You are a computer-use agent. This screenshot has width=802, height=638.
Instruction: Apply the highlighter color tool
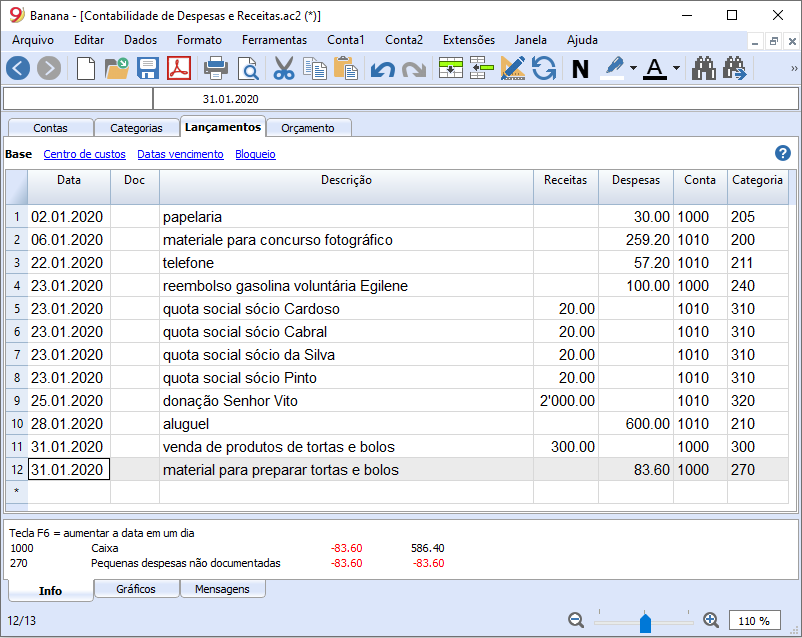click(614, 68)
